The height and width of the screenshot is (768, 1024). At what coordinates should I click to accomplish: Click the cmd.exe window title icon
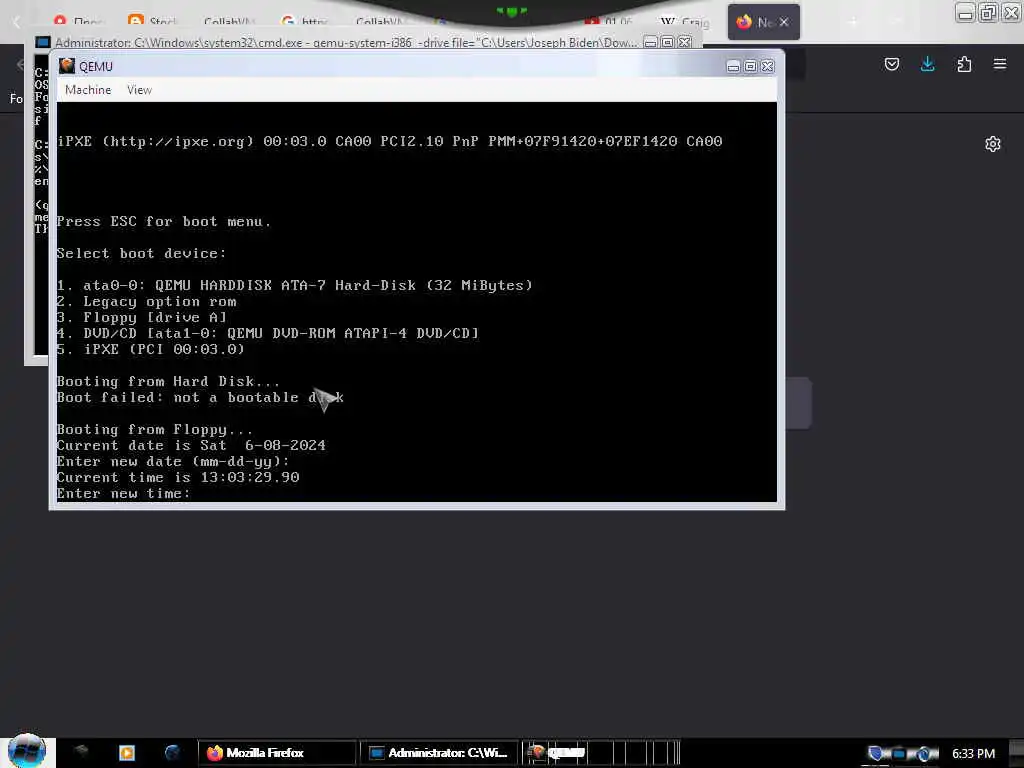pyautogui.click(x=42, y=42)
